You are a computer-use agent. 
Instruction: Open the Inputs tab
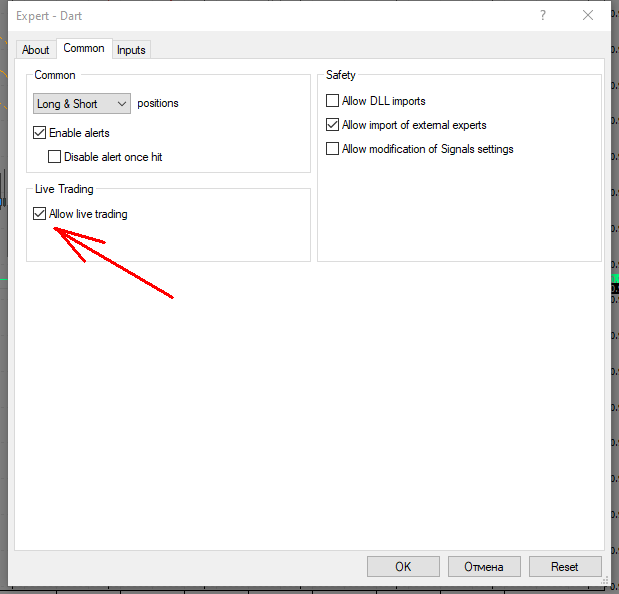[131, 50]
